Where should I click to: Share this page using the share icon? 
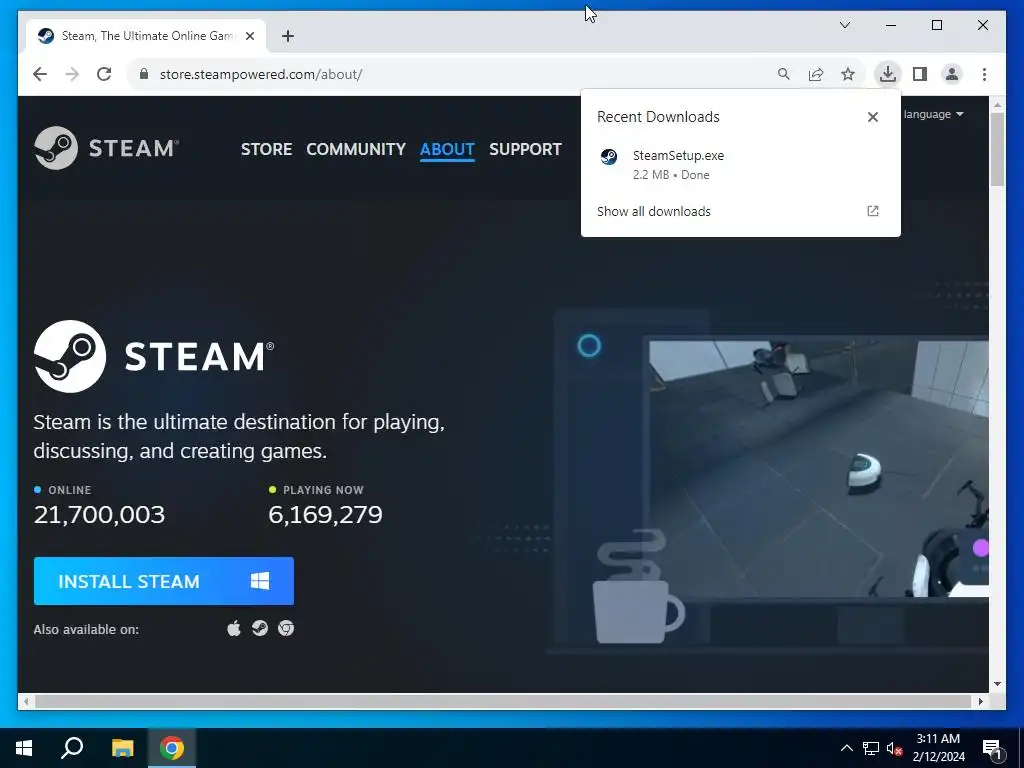point(816,74)
